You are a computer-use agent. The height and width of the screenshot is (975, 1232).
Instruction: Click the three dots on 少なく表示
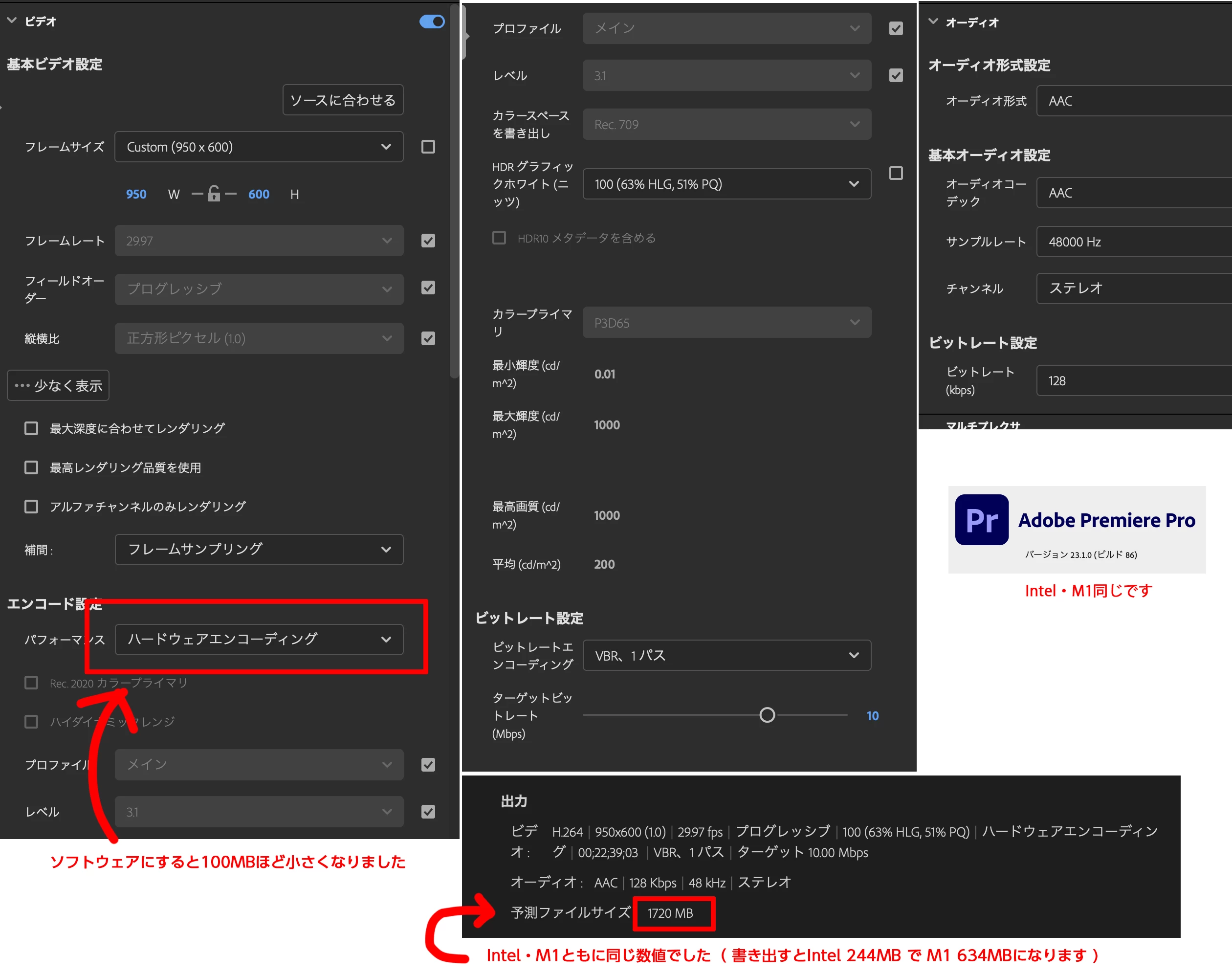(x=22, y=385)
